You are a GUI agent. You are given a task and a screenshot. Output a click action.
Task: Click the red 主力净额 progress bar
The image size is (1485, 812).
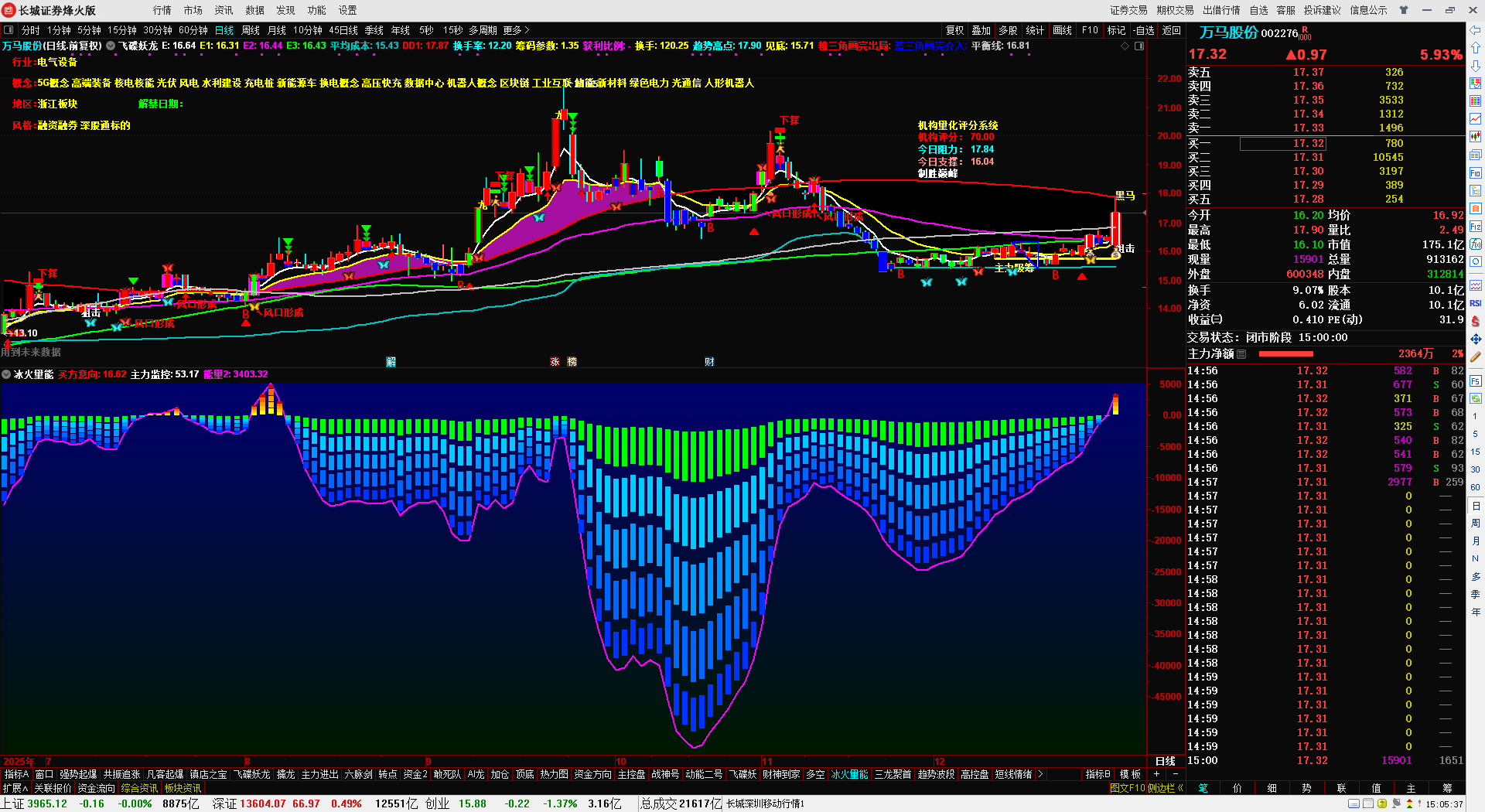(1286, 354)
